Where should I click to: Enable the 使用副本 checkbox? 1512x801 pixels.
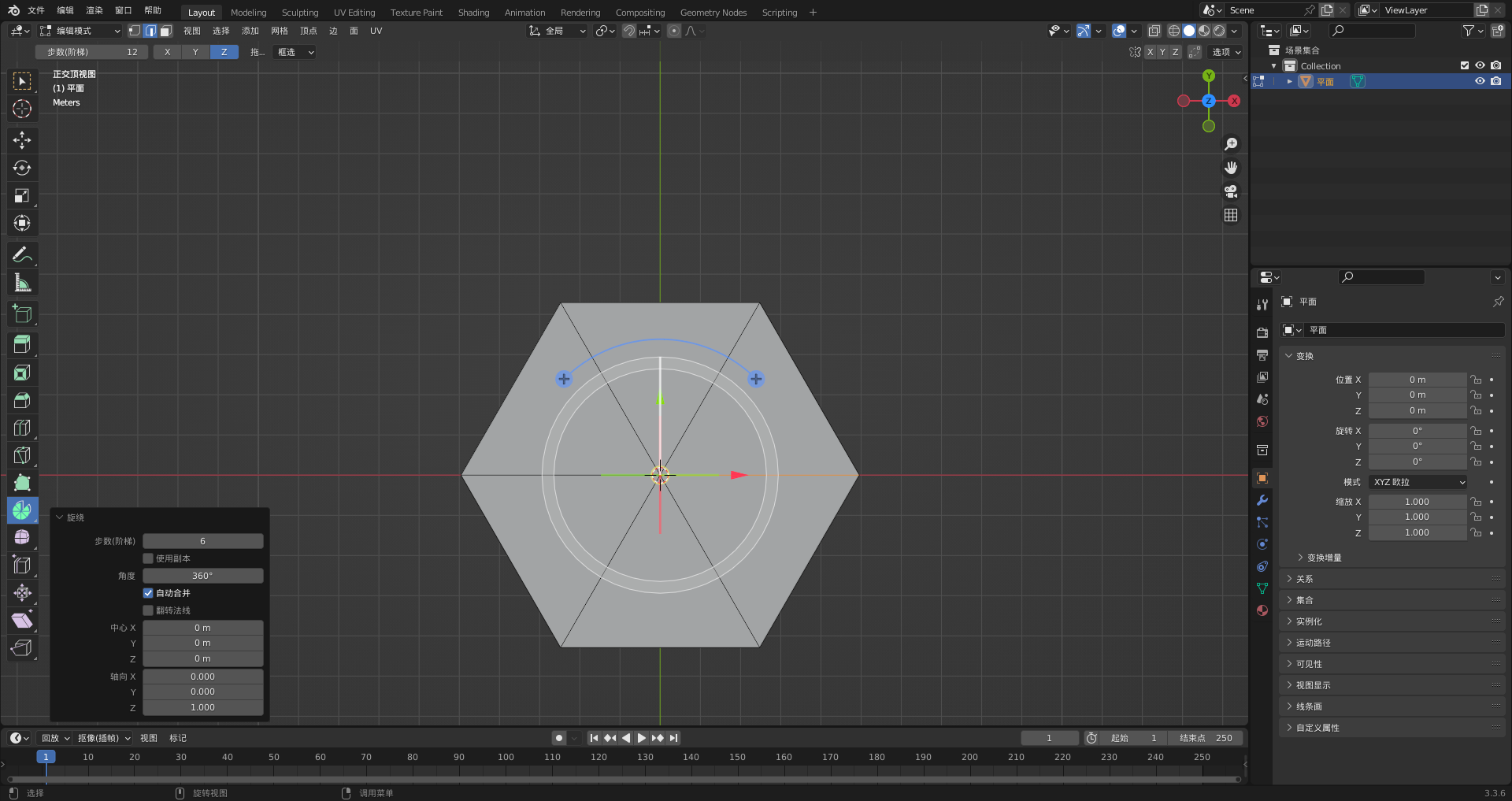click(x=148, y=558)
